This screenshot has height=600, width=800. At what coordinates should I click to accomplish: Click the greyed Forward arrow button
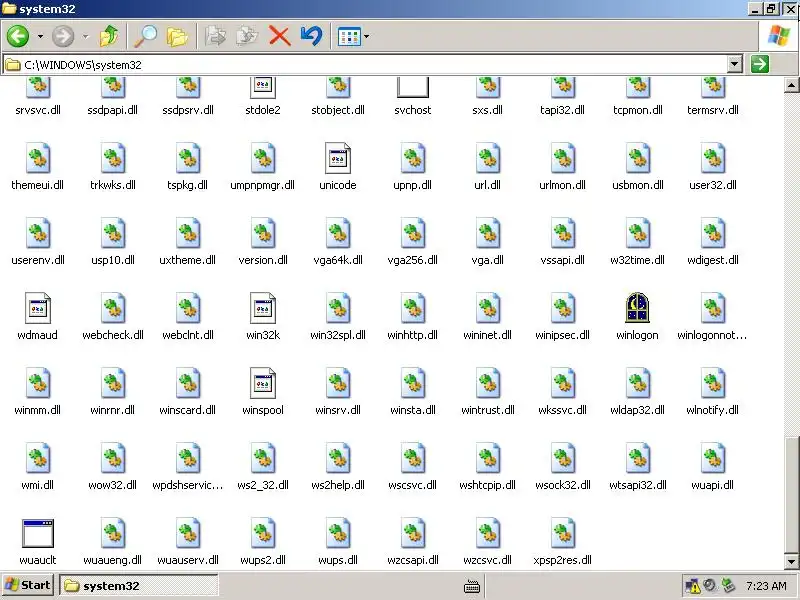(x=63, y=36)
